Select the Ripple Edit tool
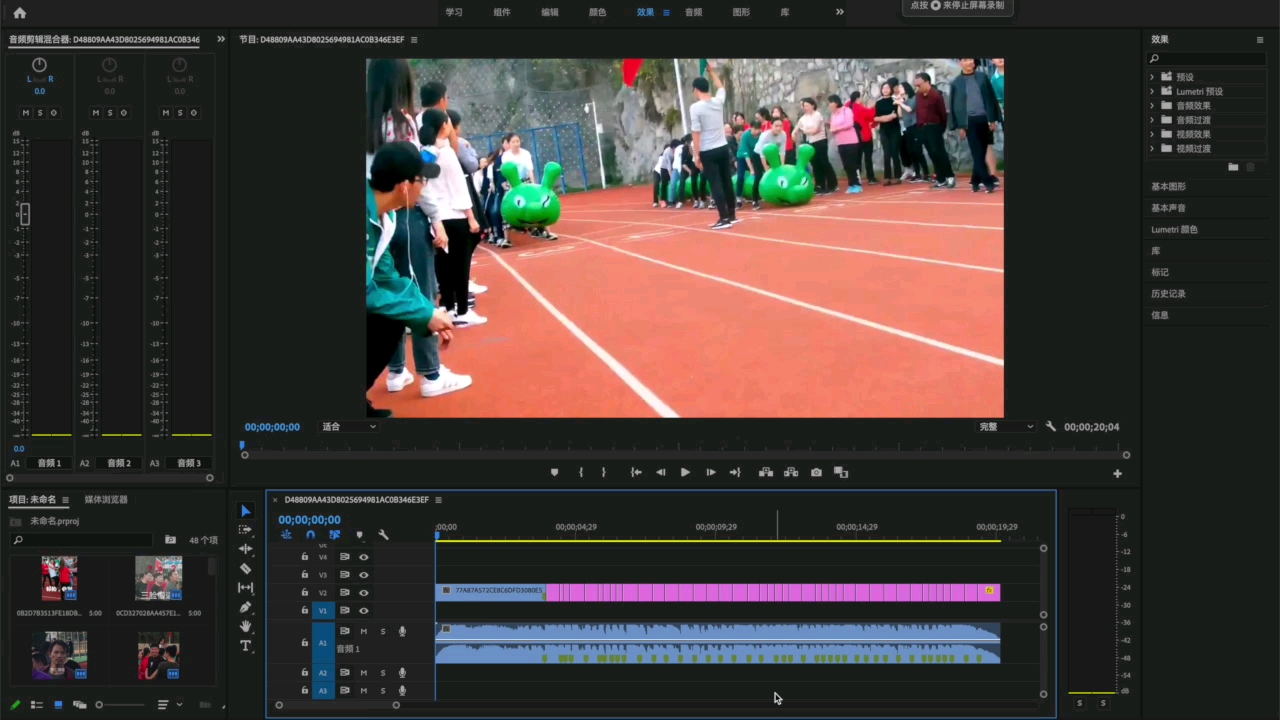The image size is (1280, 720). click(x=246, y=549)
